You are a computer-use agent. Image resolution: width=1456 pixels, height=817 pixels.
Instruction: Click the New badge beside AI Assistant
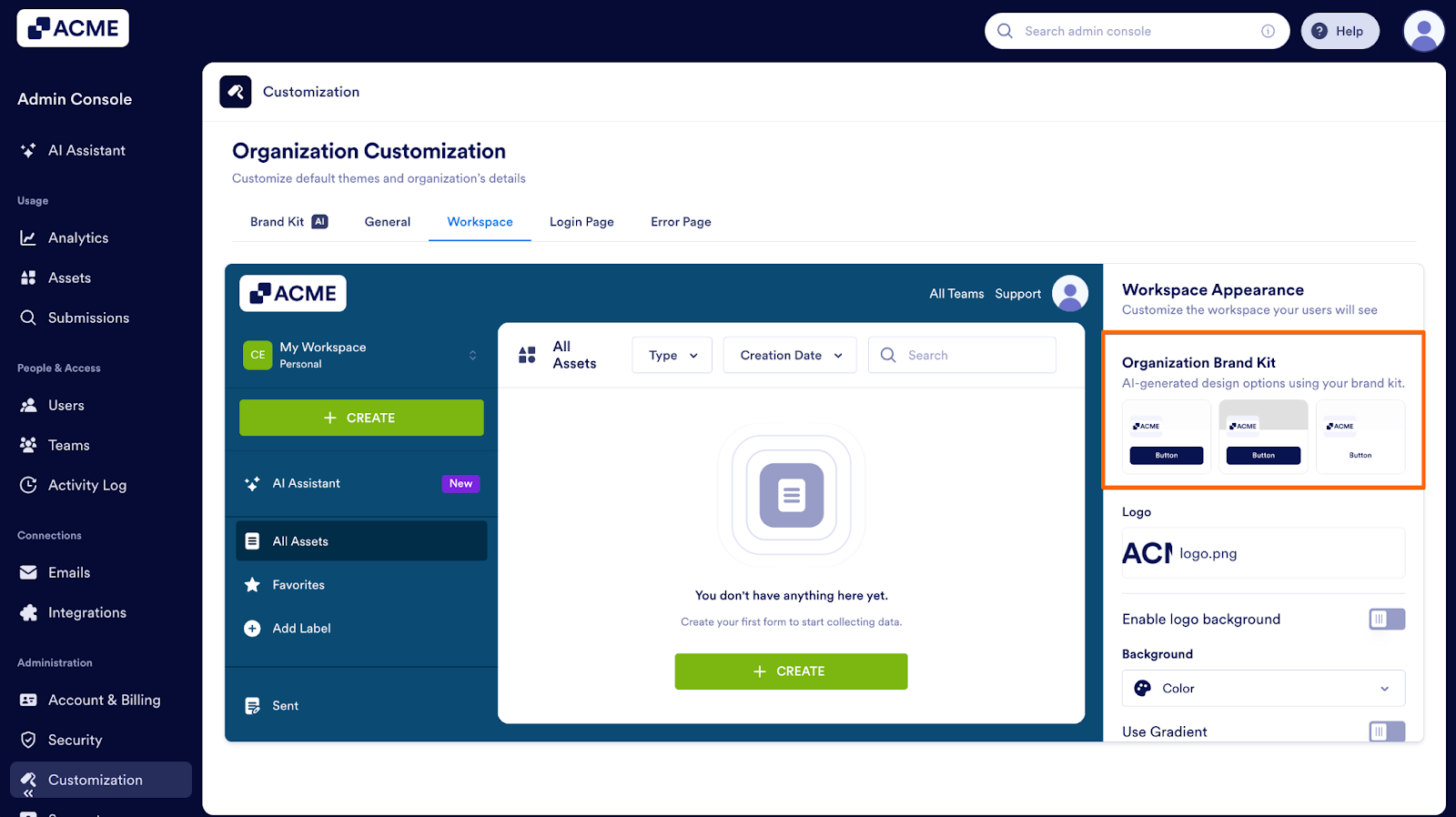click(460, 484)
